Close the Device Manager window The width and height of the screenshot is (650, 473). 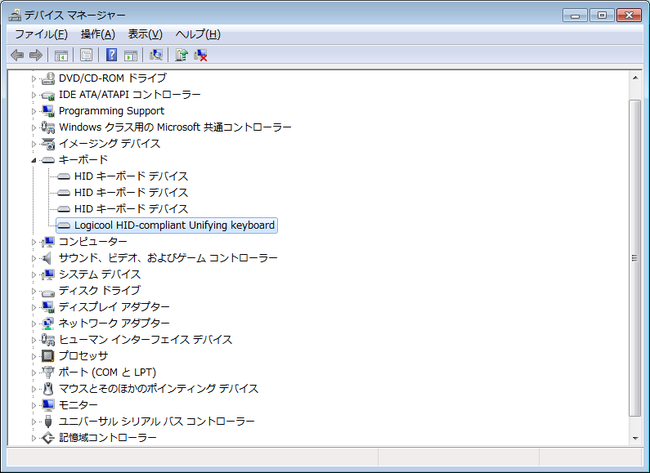(x=629, y=15)
